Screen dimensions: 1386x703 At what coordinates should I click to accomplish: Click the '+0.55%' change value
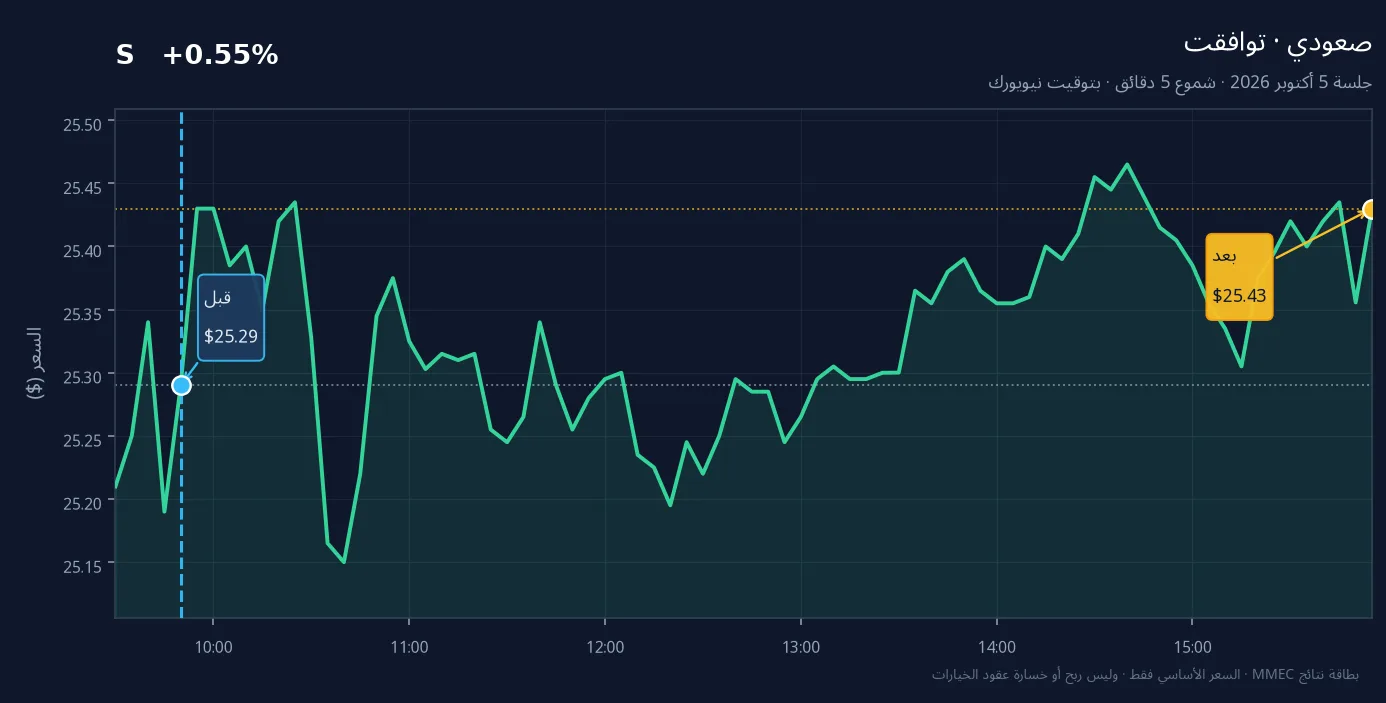(x=220, y=56)
